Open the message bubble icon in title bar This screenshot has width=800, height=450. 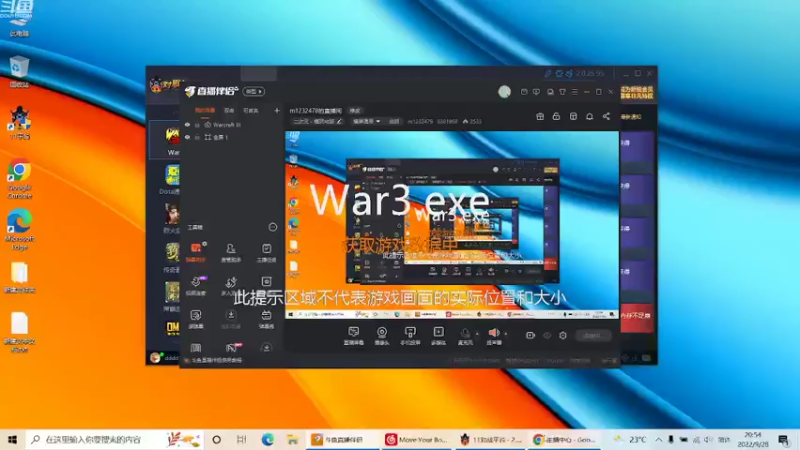(536, 92)
